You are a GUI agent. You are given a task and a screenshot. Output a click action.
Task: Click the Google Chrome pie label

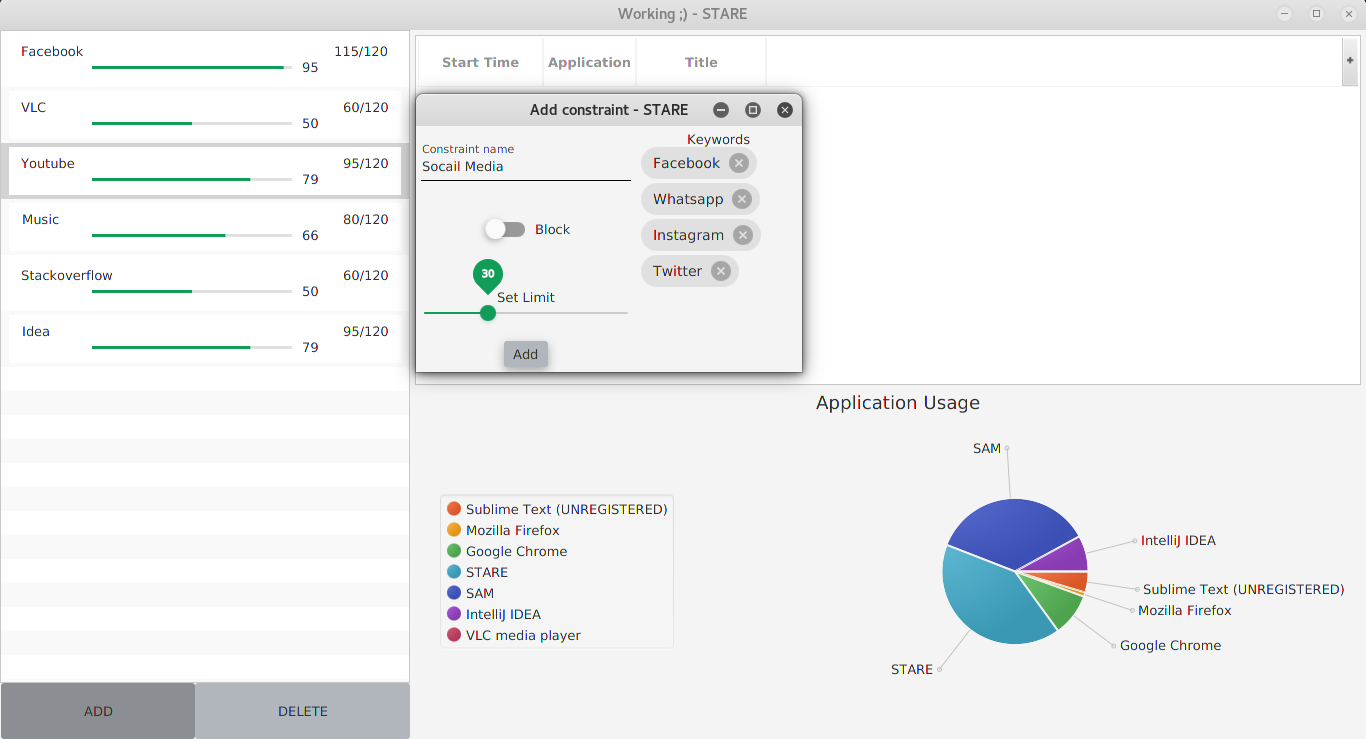coord(1170,645)
